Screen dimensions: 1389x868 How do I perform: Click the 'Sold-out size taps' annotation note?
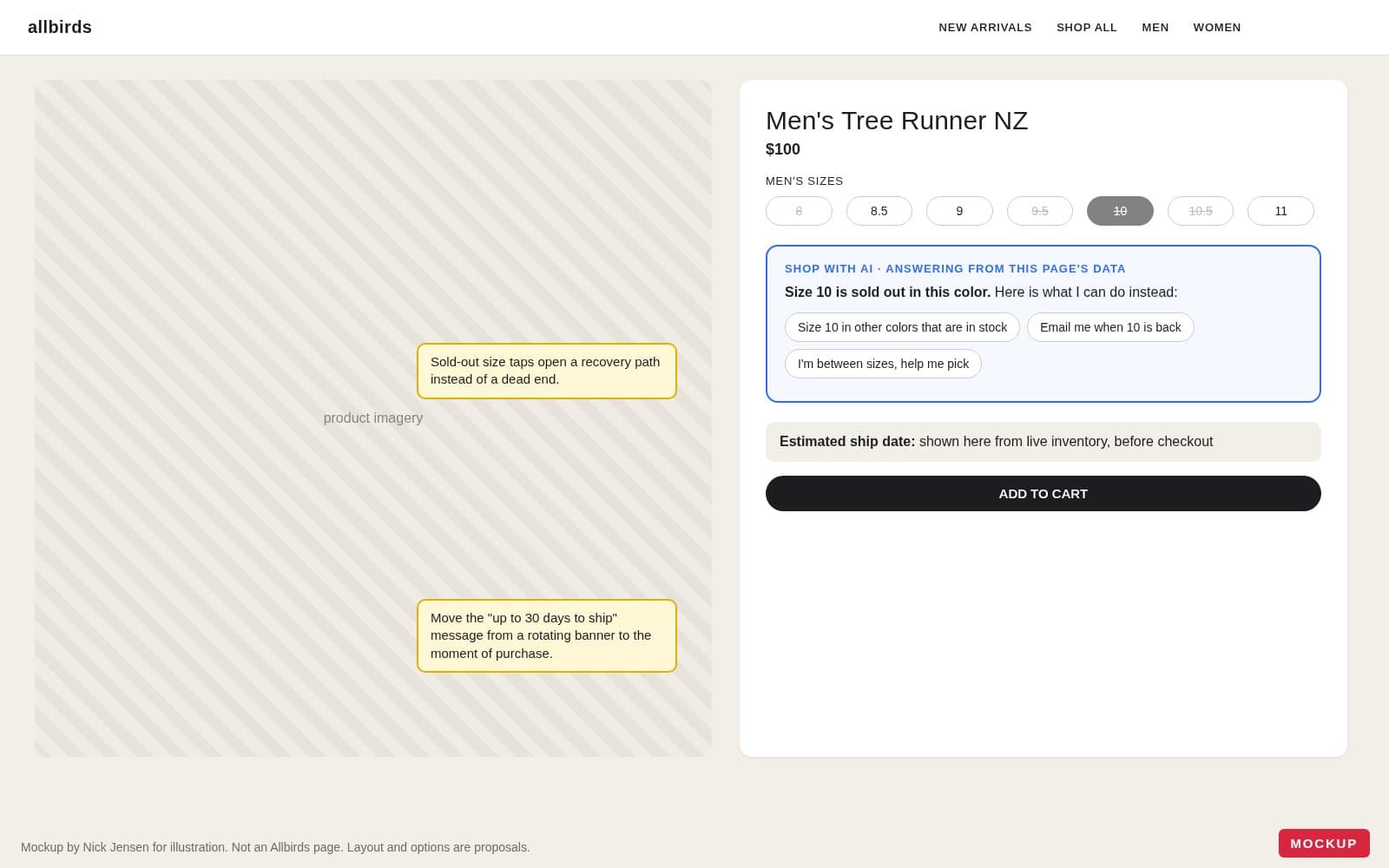click(547, 371)
